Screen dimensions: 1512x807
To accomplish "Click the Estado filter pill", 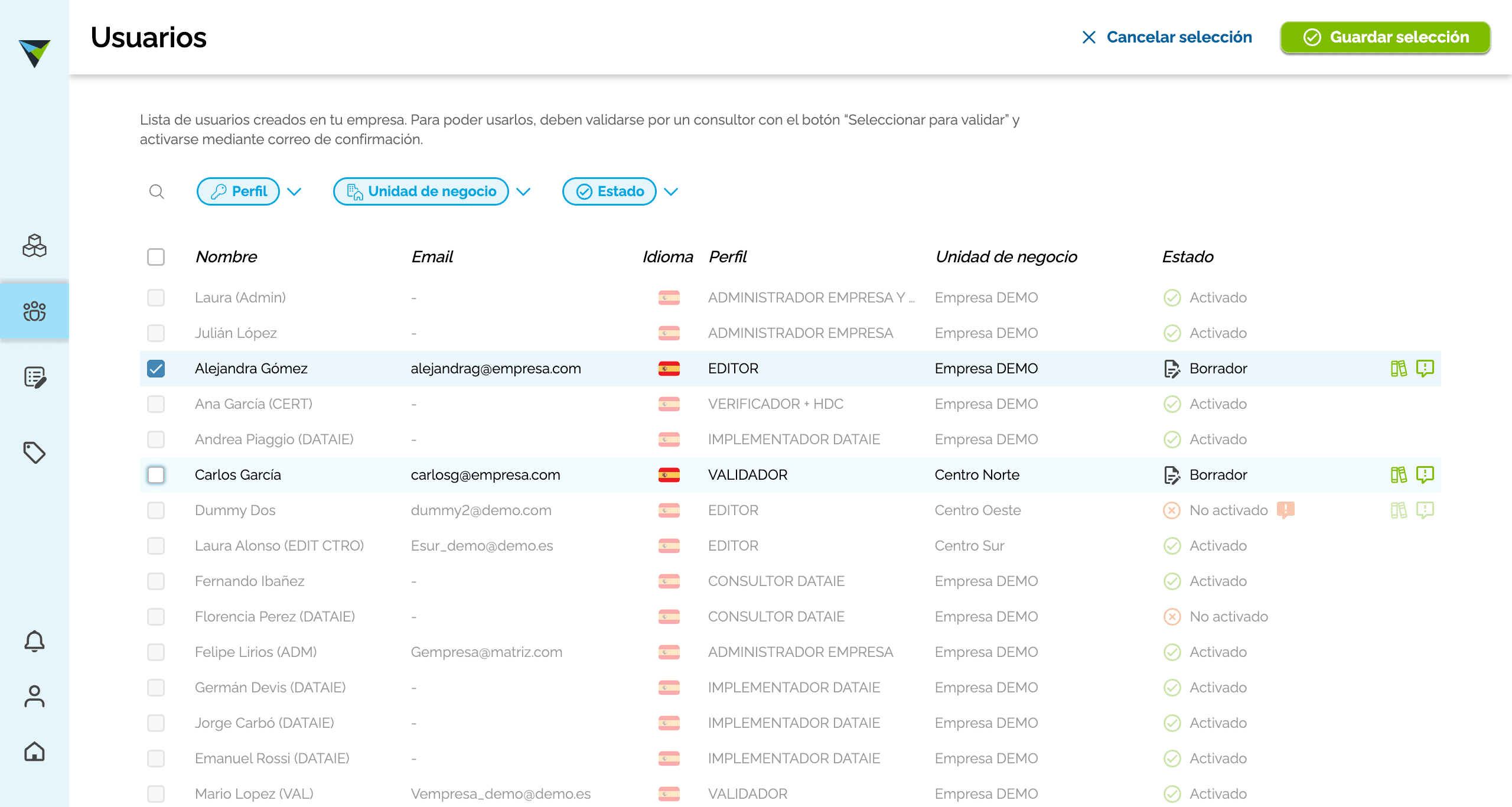I will click(609, 191).
